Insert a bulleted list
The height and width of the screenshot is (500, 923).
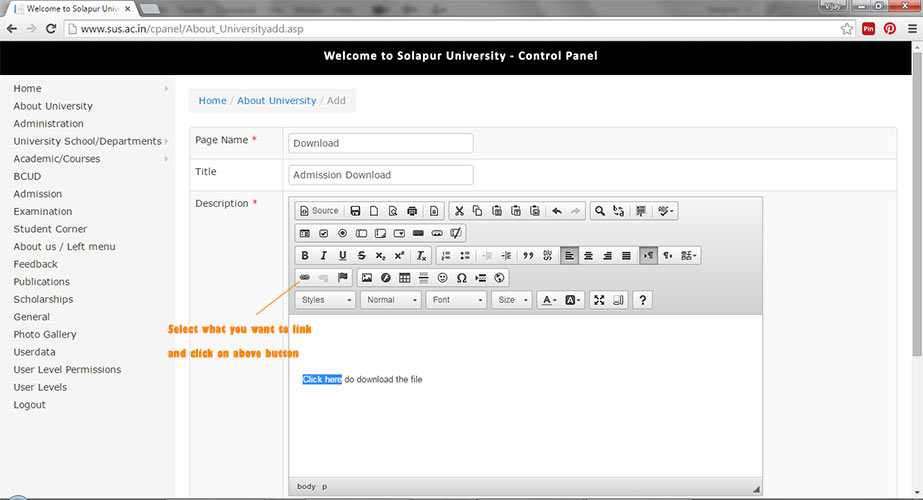click(x=465, y=256)
